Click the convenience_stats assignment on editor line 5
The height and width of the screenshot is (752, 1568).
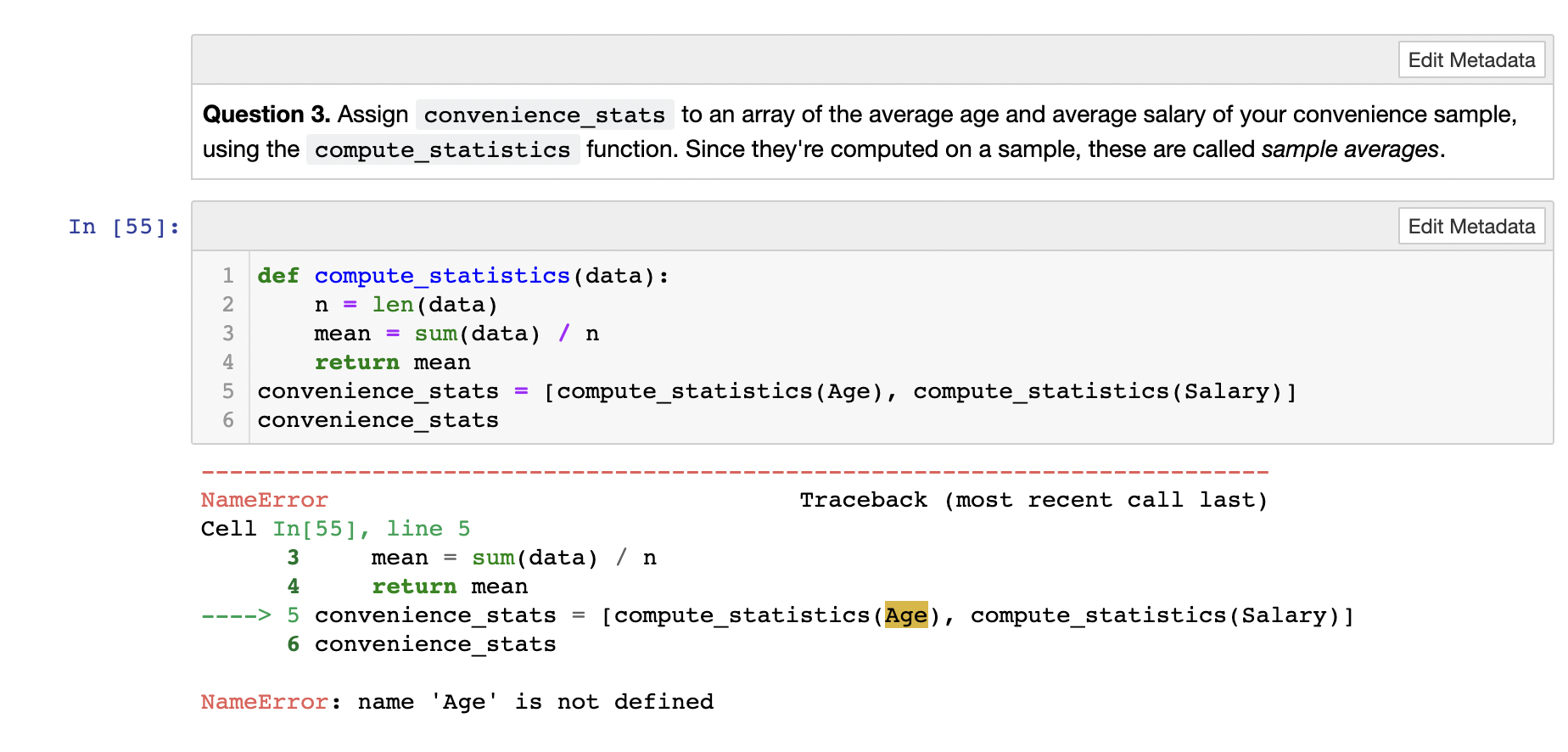777,391
